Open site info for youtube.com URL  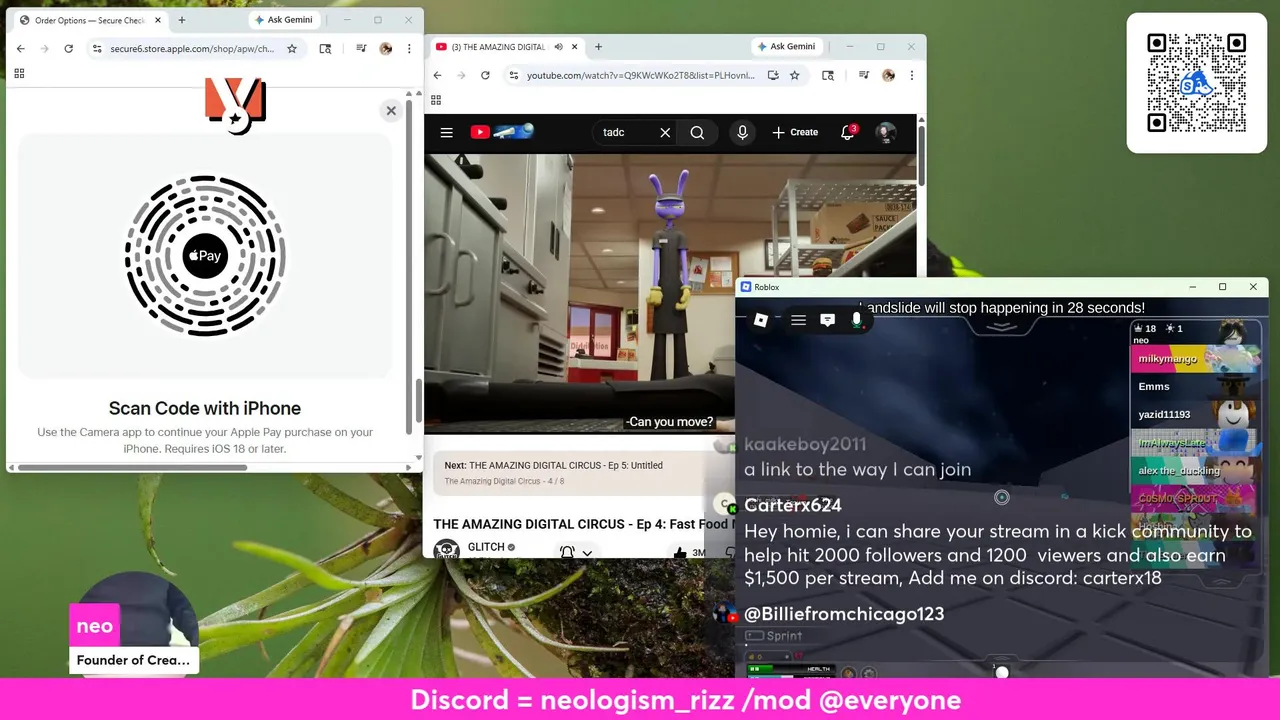pyautogui.click(x=513, y=75)
